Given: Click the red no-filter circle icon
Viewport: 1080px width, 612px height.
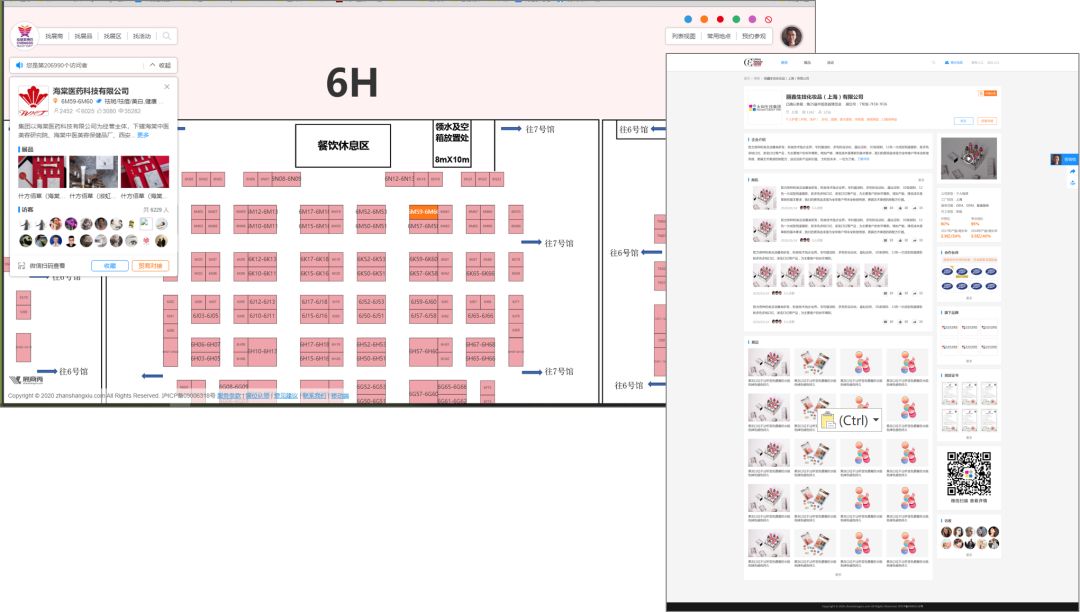Looking at the screenshot, I should pyautogui.click(x=768, y=19).
